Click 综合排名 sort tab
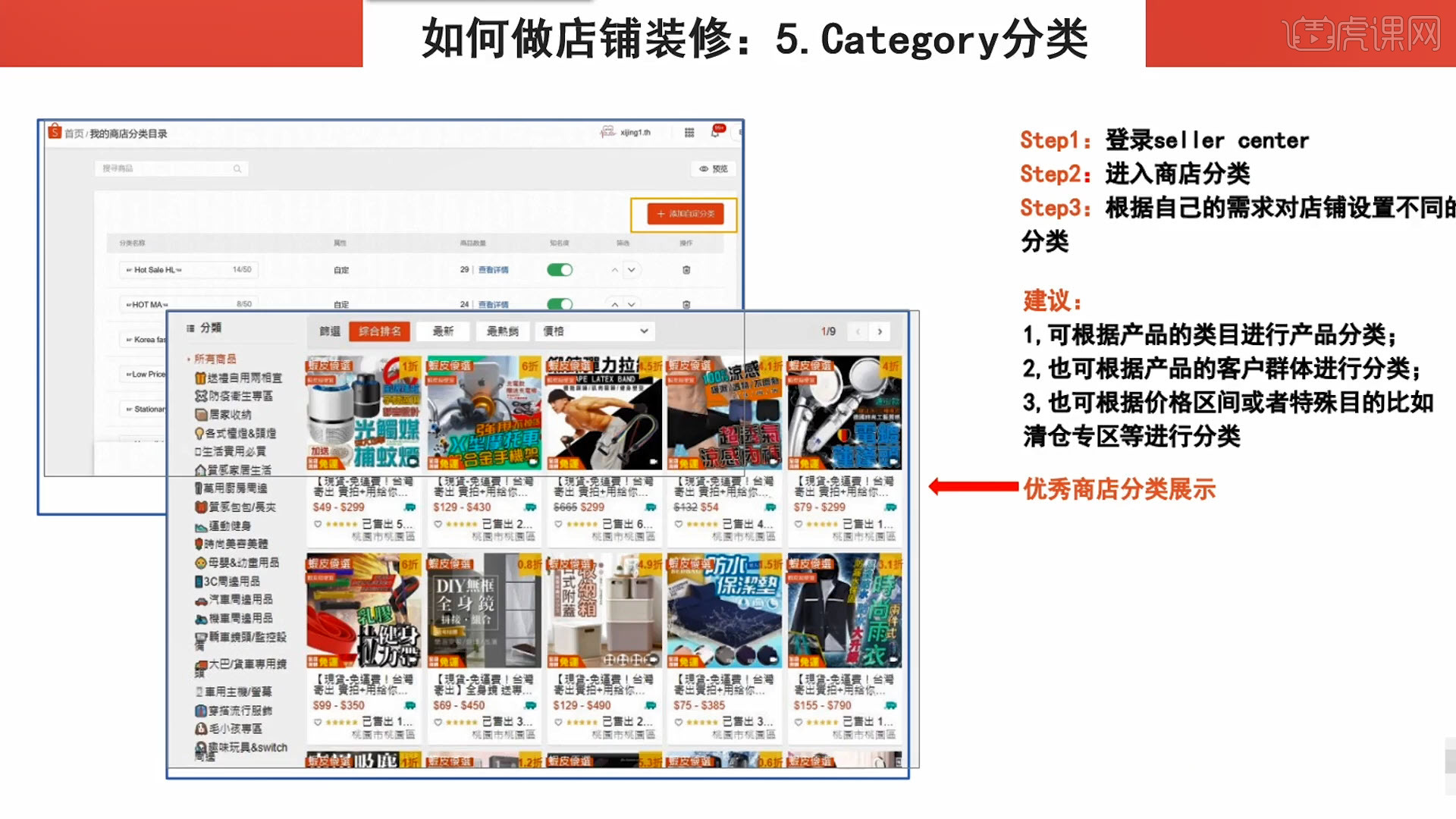 (x=378, y=331)
